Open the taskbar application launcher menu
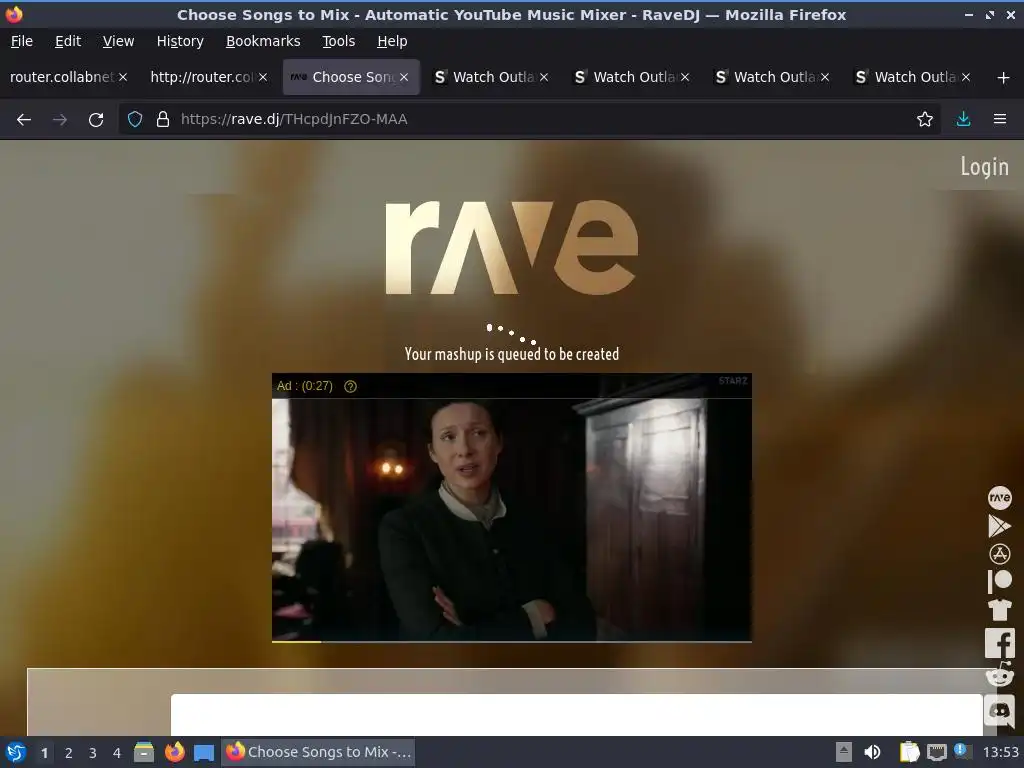The width and height of the screenshot is (1024, 768). 16,752
